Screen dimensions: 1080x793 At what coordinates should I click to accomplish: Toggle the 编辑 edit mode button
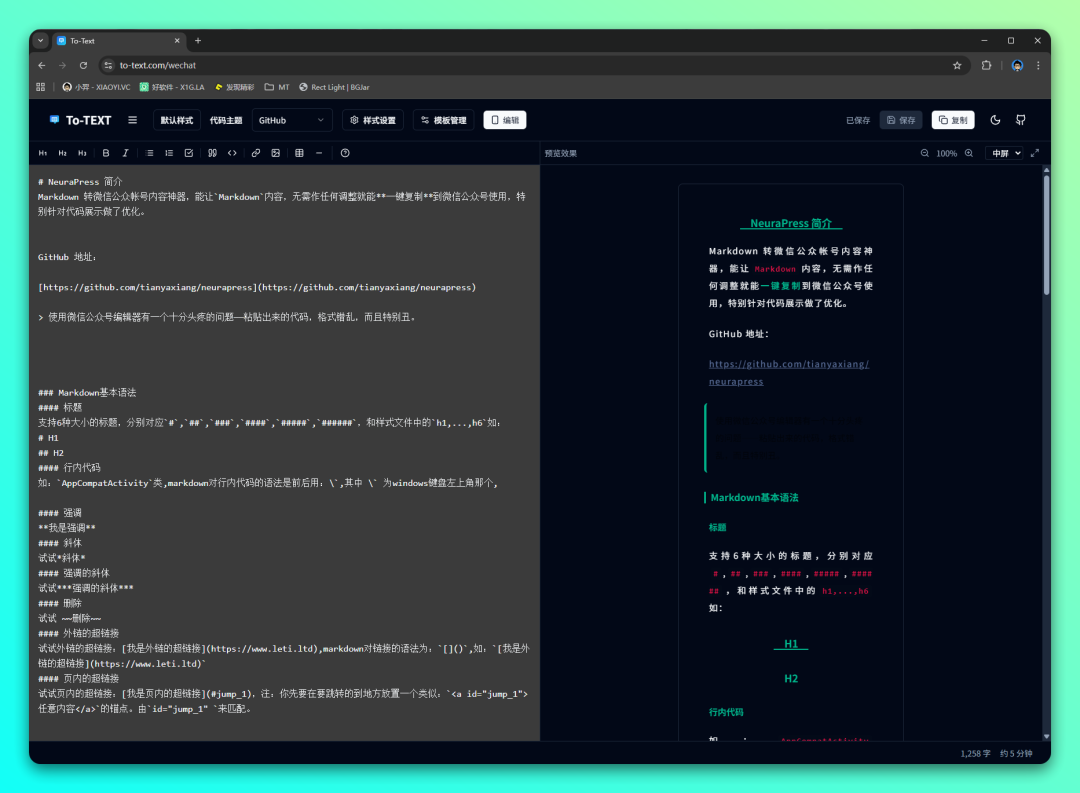[505, 120]
